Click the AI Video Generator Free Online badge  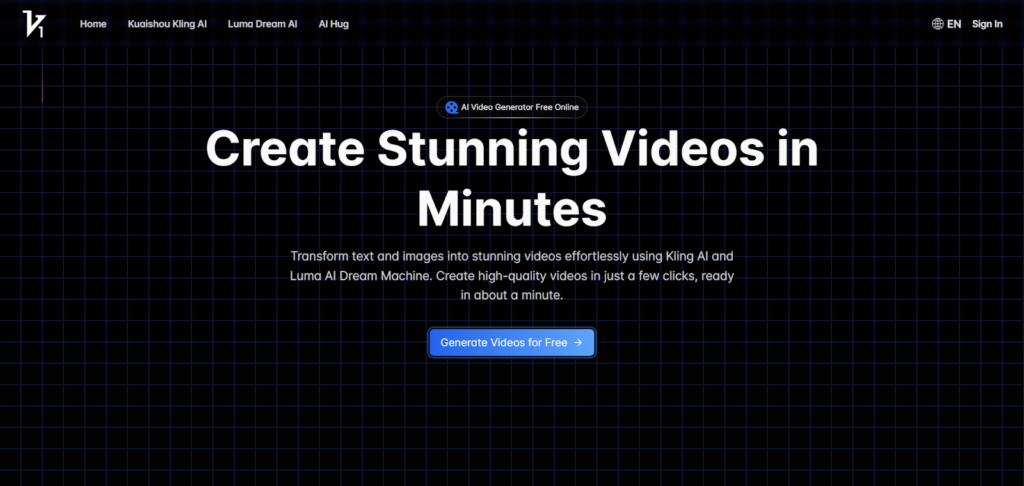pos(512,107)
